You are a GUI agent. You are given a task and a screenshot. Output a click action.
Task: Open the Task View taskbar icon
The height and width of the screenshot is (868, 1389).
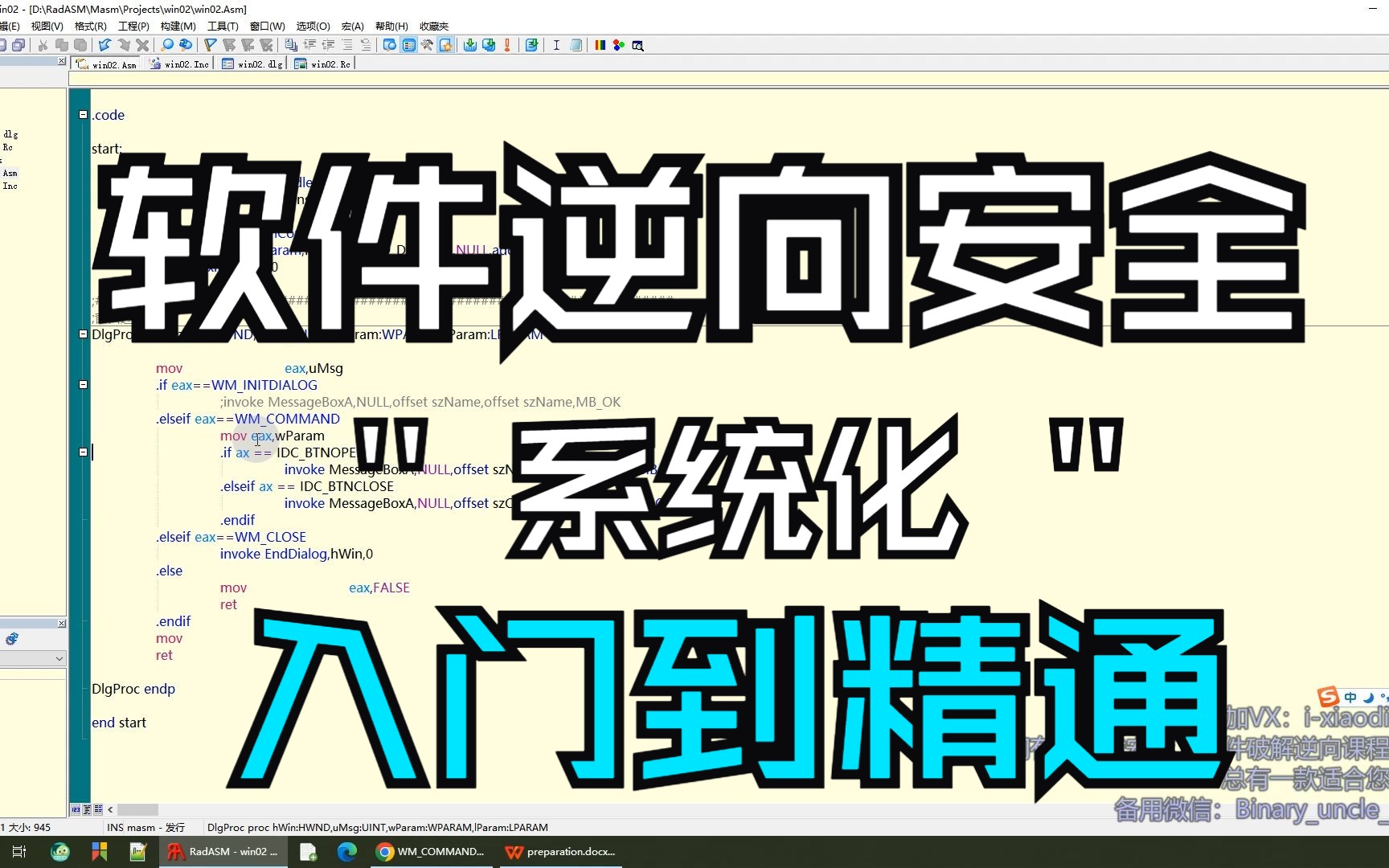pos(19,851)
